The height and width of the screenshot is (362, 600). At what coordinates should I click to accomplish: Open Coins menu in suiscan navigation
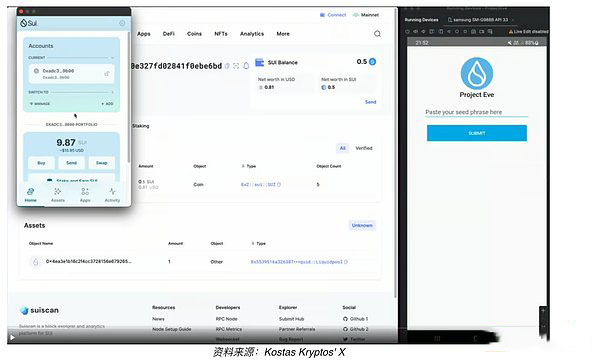(x=194, y=34)
